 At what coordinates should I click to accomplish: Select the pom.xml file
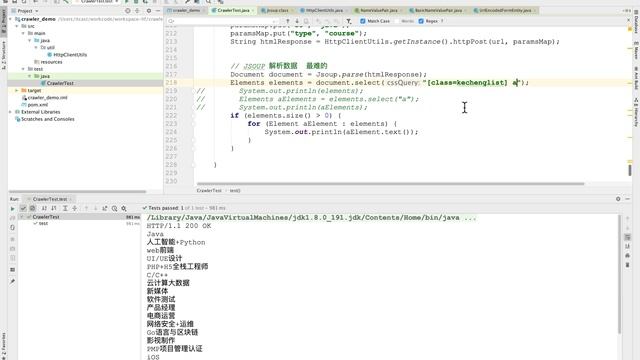38,105
